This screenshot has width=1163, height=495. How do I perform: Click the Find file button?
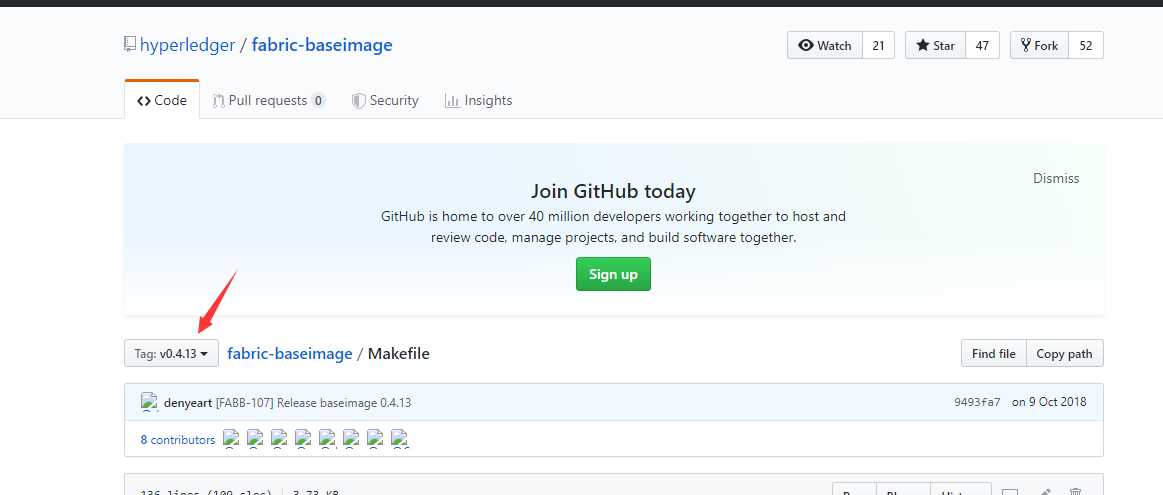click(x=993, y=353)
